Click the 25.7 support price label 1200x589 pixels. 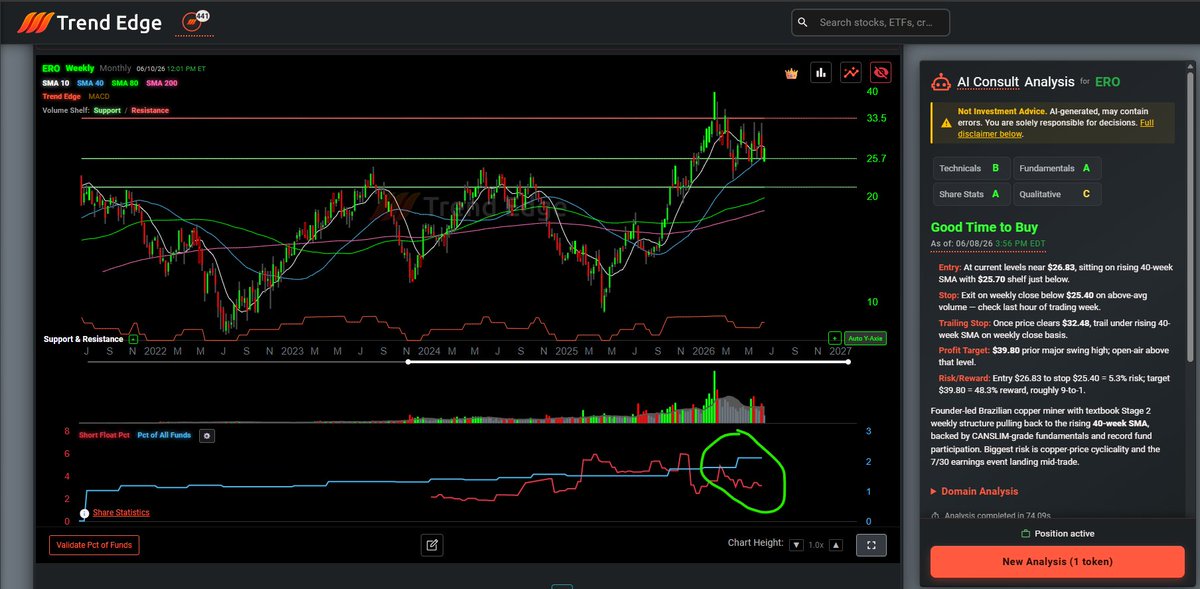pos(878,159)
